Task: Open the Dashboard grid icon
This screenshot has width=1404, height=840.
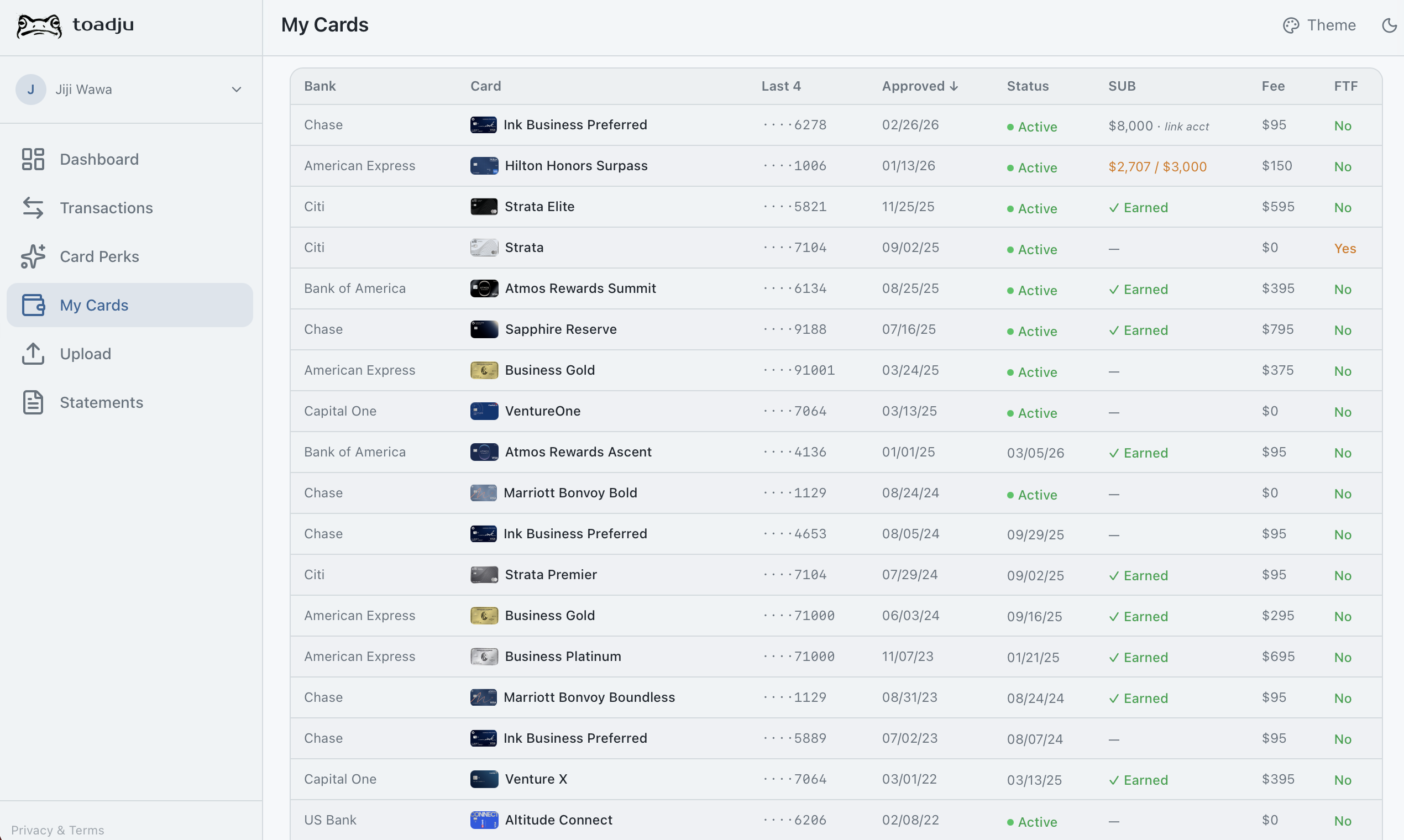Action: click(x=33, y=159)
